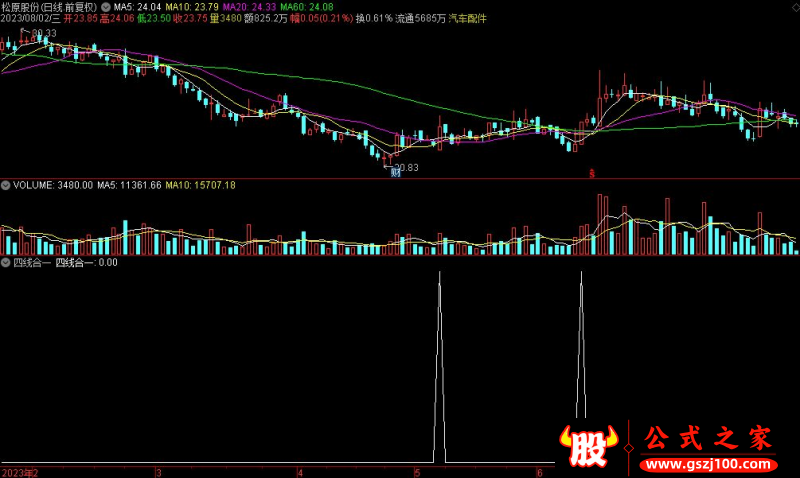Click the VOLUME: 3480.00 label

point(53,186)
